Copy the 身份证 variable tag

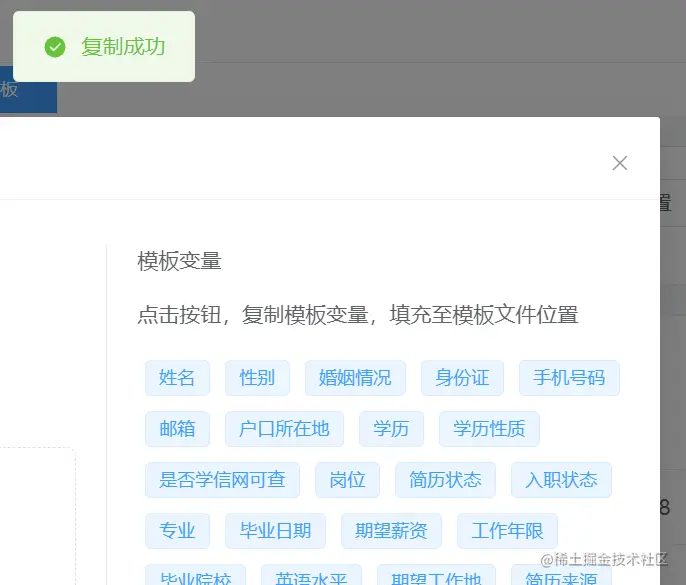(x=462, y=378)
